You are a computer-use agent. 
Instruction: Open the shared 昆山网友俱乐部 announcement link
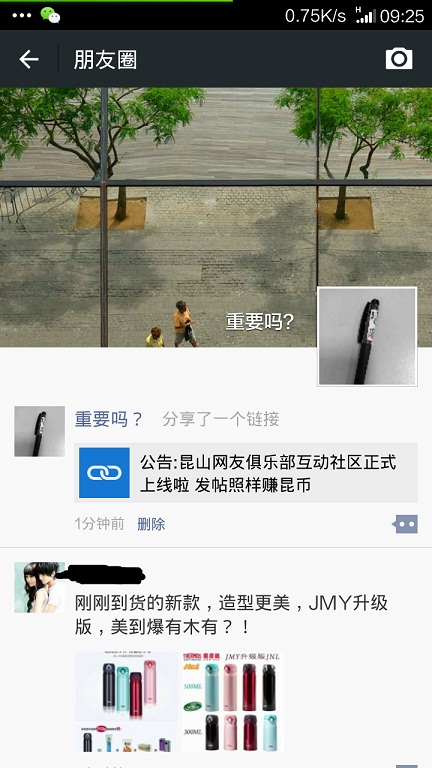246,473
